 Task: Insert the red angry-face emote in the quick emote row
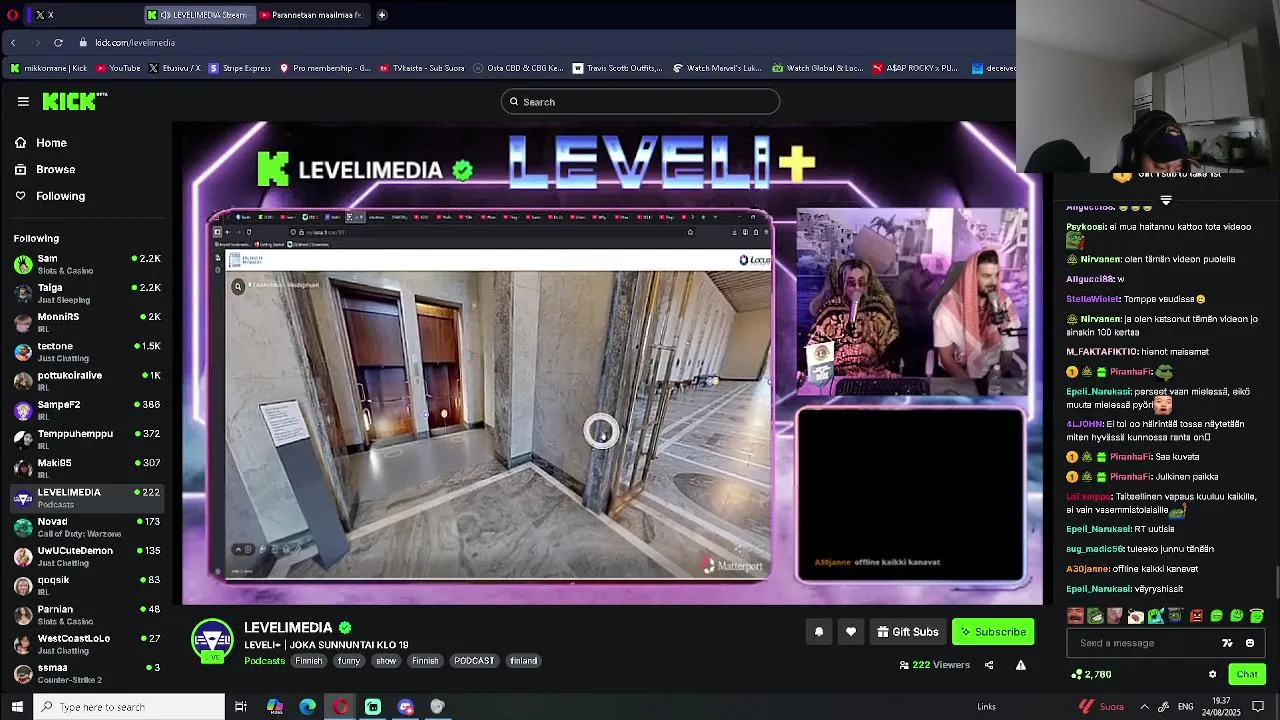(1196, 616)
